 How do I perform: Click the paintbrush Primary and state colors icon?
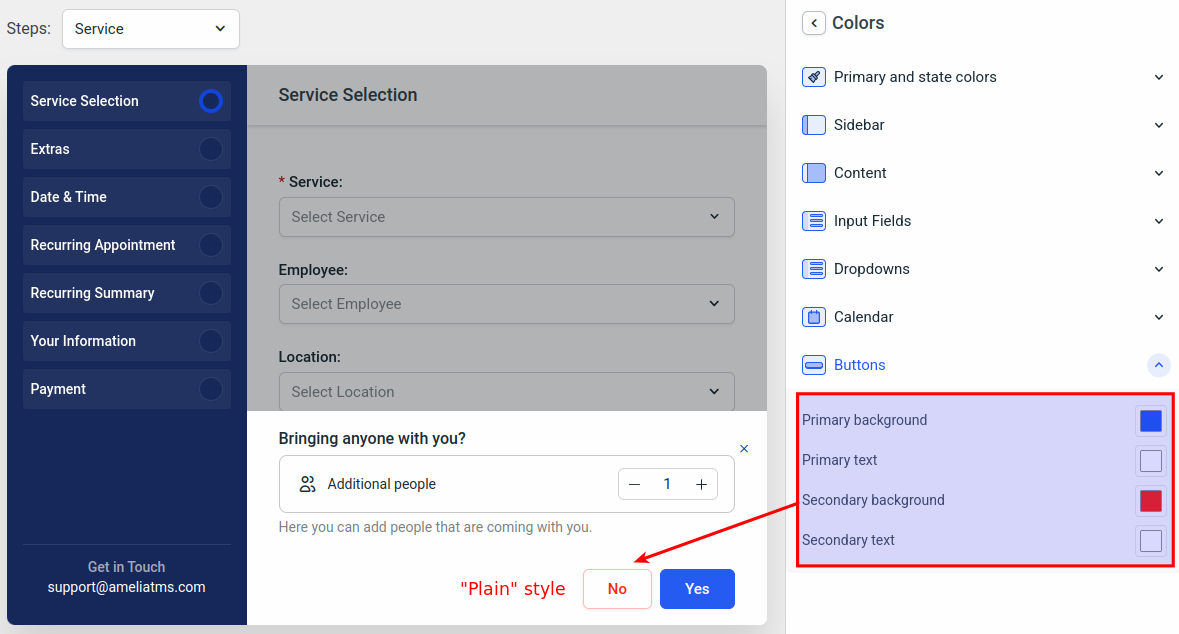point(814,77)
